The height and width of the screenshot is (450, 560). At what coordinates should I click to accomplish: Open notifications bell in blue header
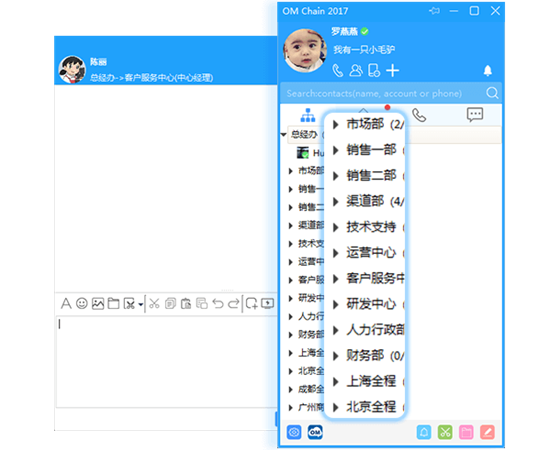point(488,70)
